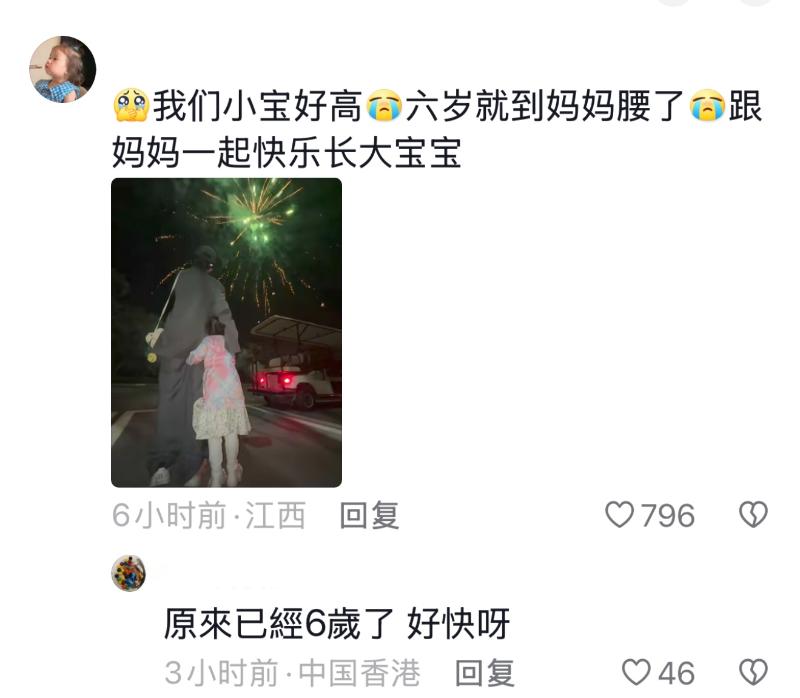Tap broken-heart dislike on the Hong Kong reply
The width and height of the screenshot is (800, 698).
click(754, 672)
